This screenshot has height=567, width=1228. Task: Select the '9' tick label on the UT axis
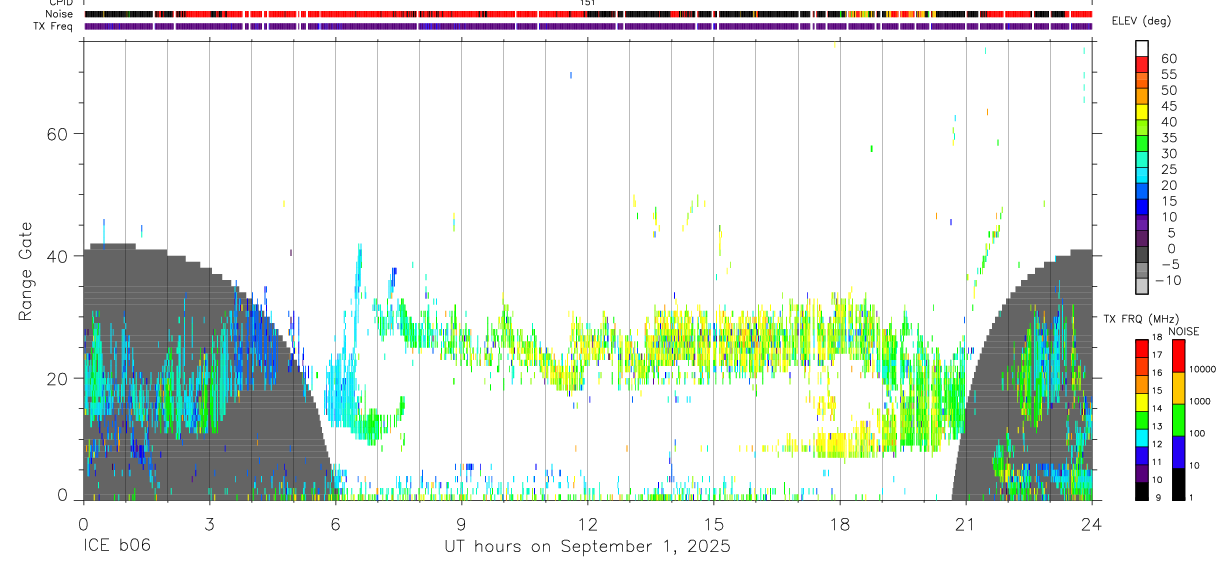(x=461, y=522)
